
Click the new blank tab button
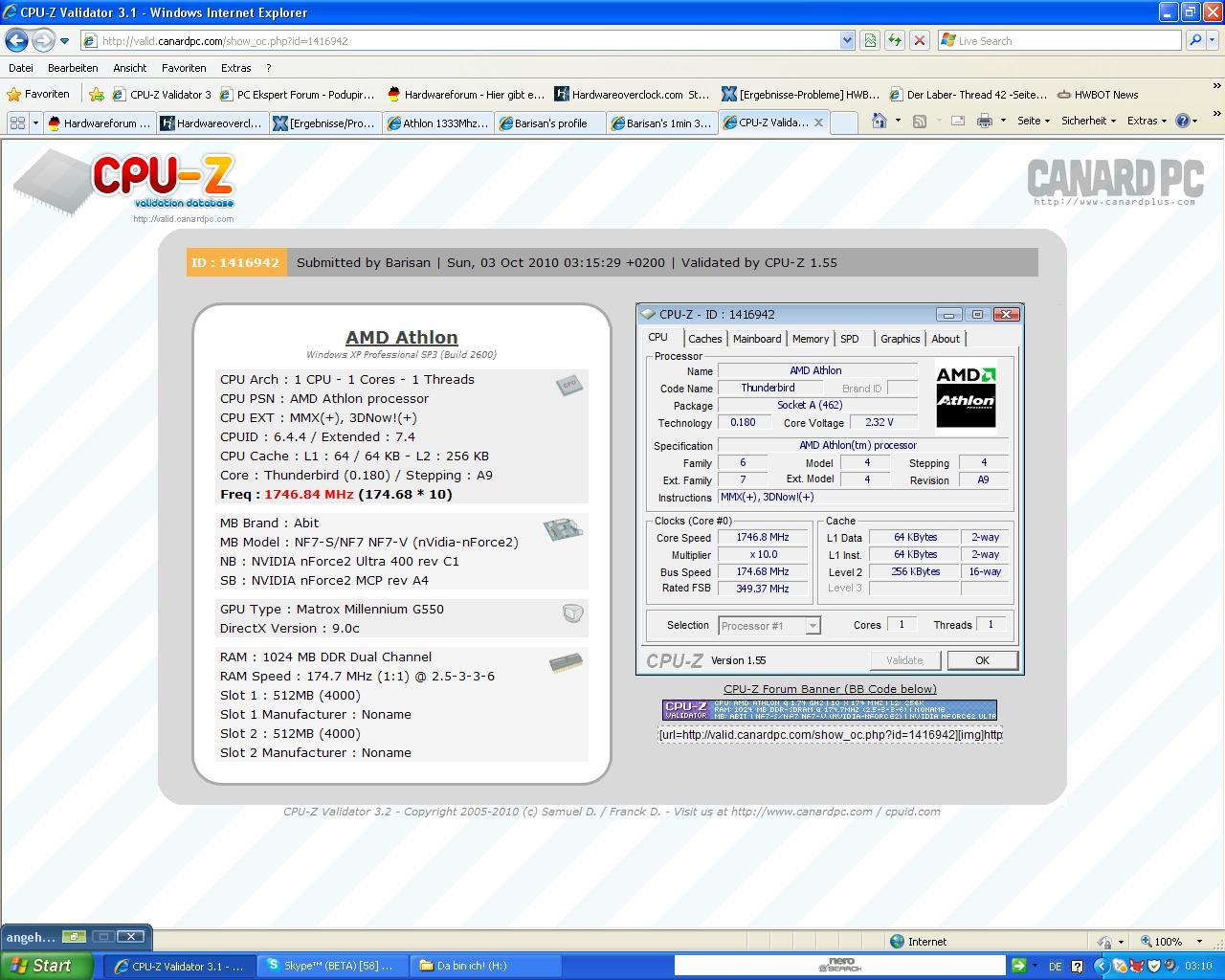(x=843, y=122)
